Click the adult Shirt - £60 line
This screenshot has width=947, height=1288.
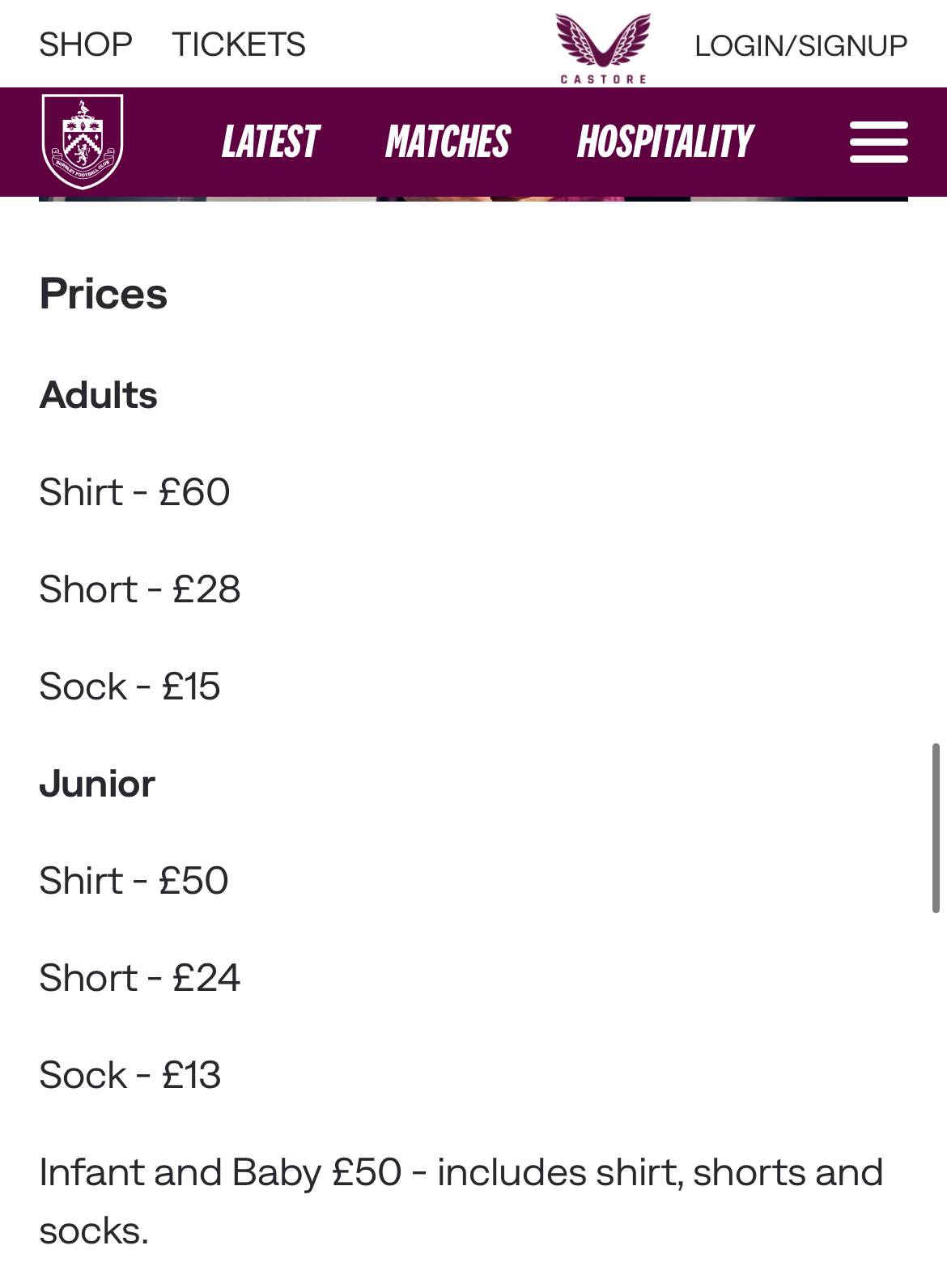(x=134, y=492)
